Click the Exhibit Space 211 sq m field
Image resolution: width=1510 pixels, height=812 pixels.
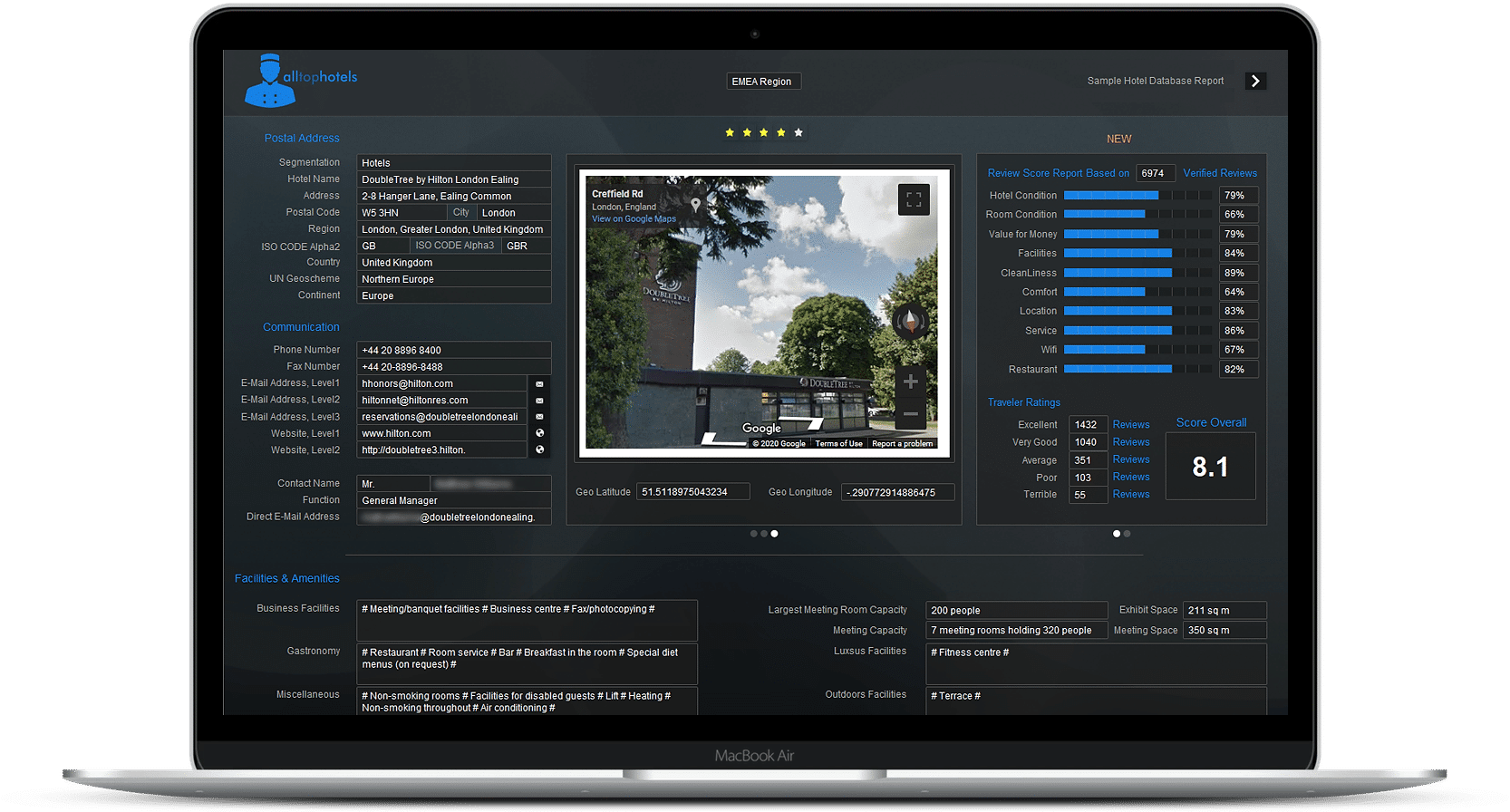coord(1224,611)
